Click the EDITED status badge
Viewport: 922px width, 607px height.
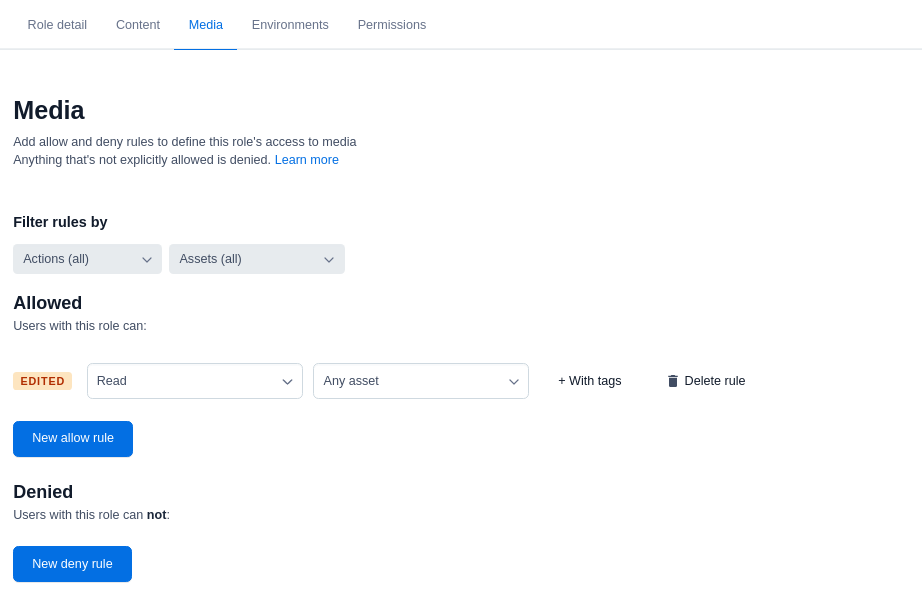coord(42,381)
